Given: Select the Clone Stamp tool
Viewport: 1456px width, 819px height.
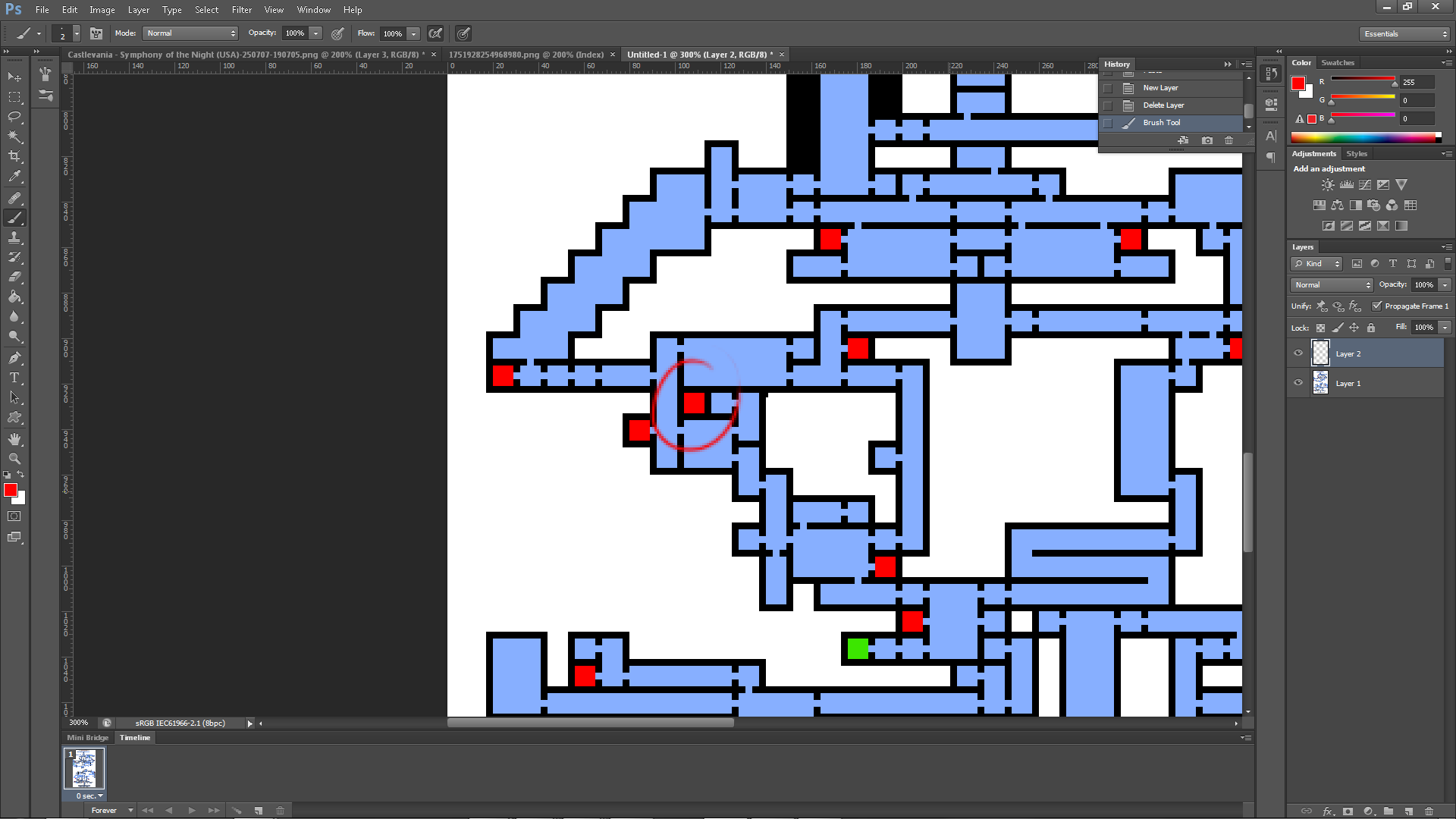Looking at the screenshot, I should (x=14, y=237).
